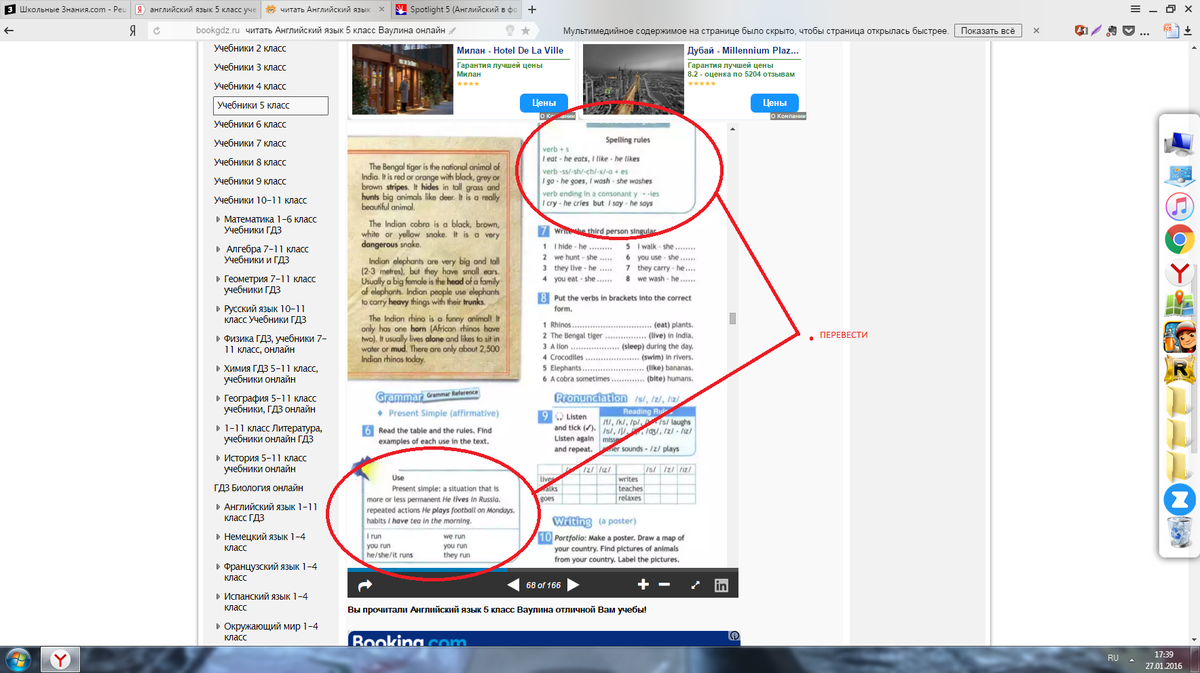The width and height of the screenshot is (1200, 673).
Task: Open My Computer icon in dock
Action: [1179, 142]
